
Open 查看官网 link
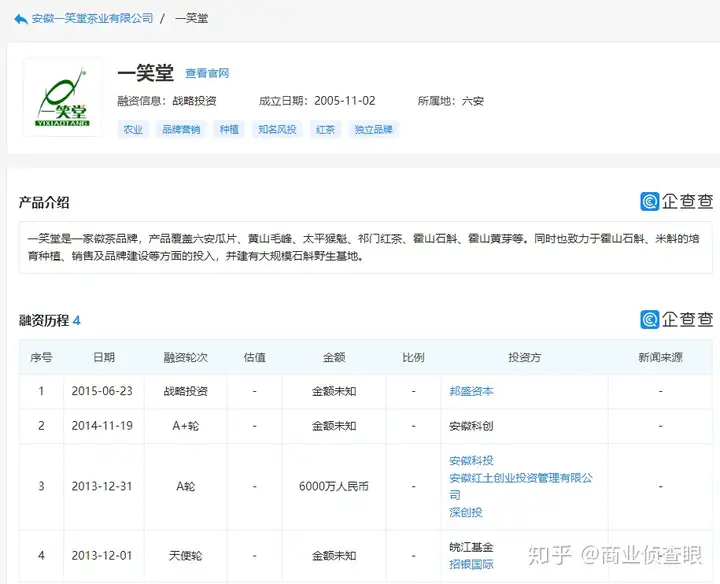tap(207, 73)
